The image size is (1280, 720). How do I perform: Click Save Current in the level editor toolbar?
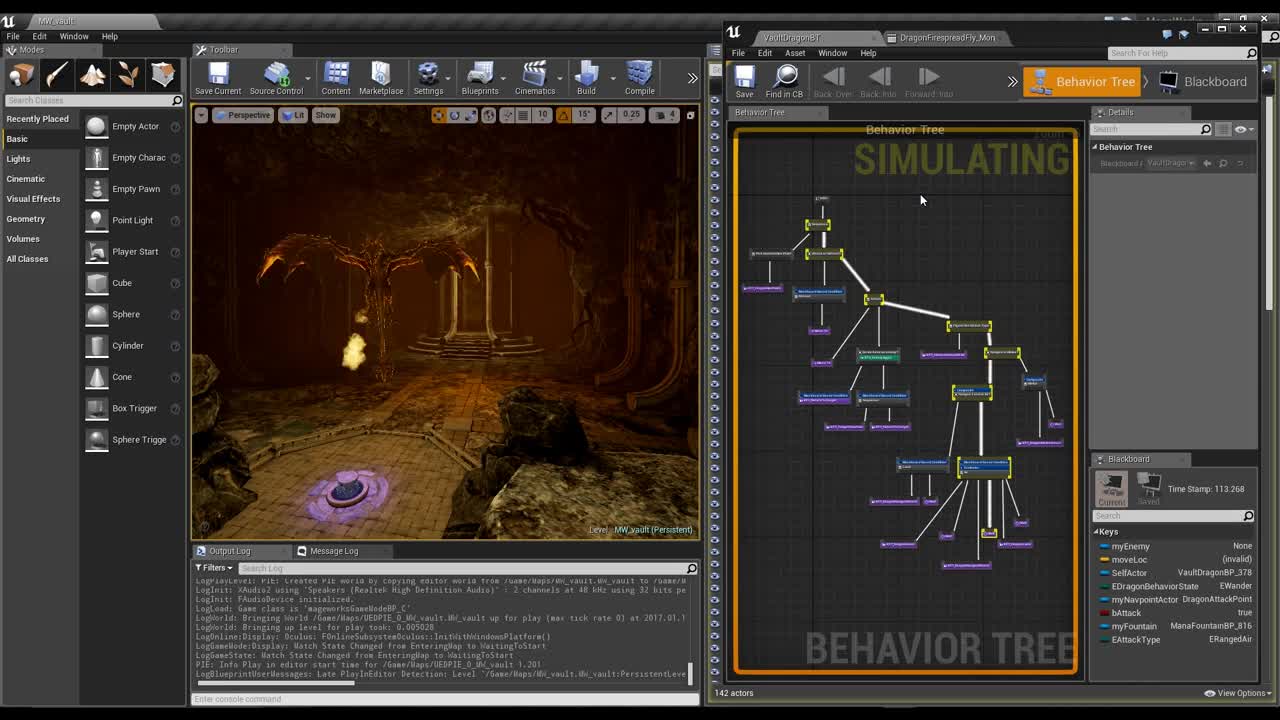tap(217, 75)
